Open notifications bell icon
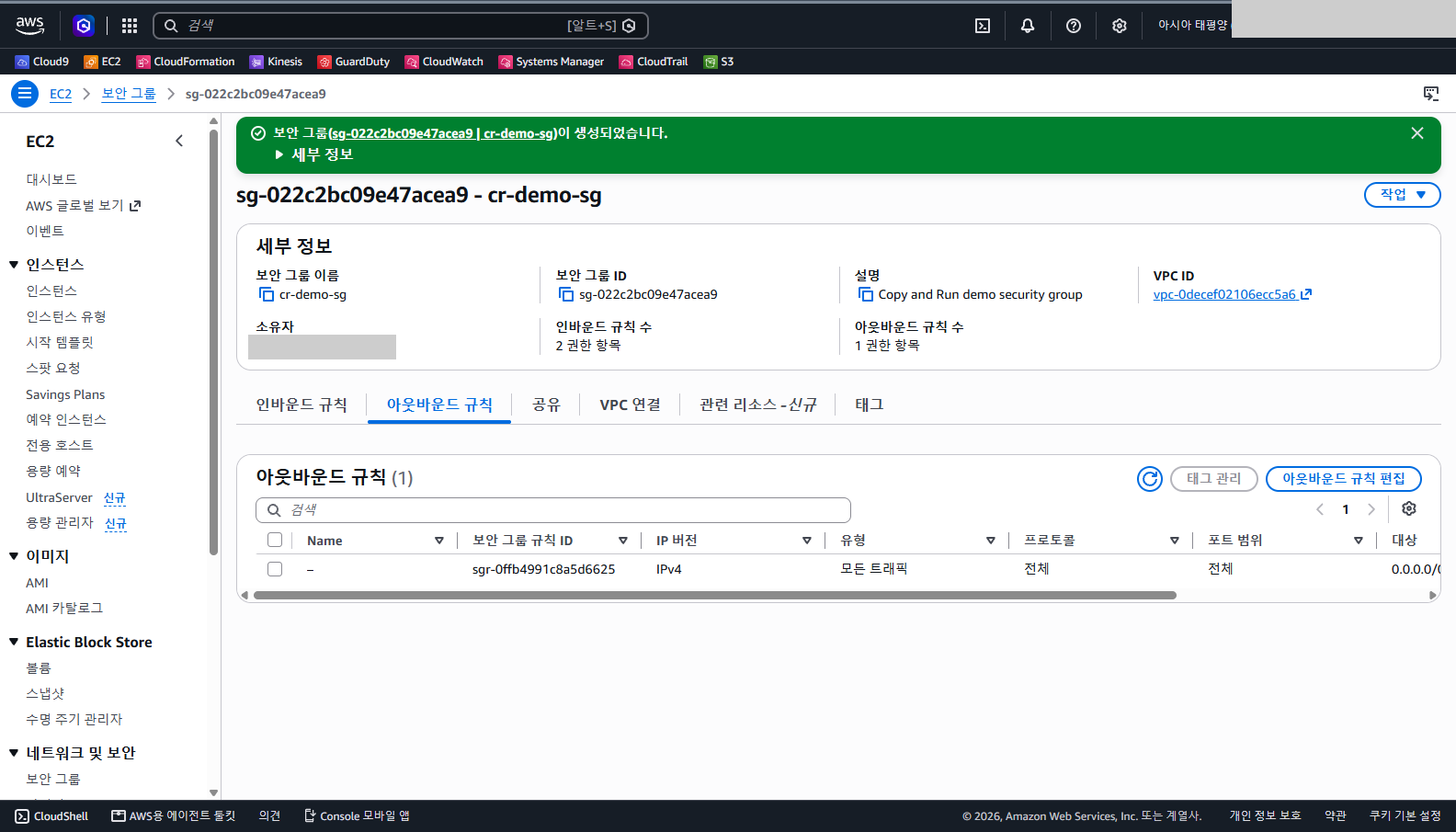The width and height of the screenshot is (1456, 832). [x=1028, y=26]
